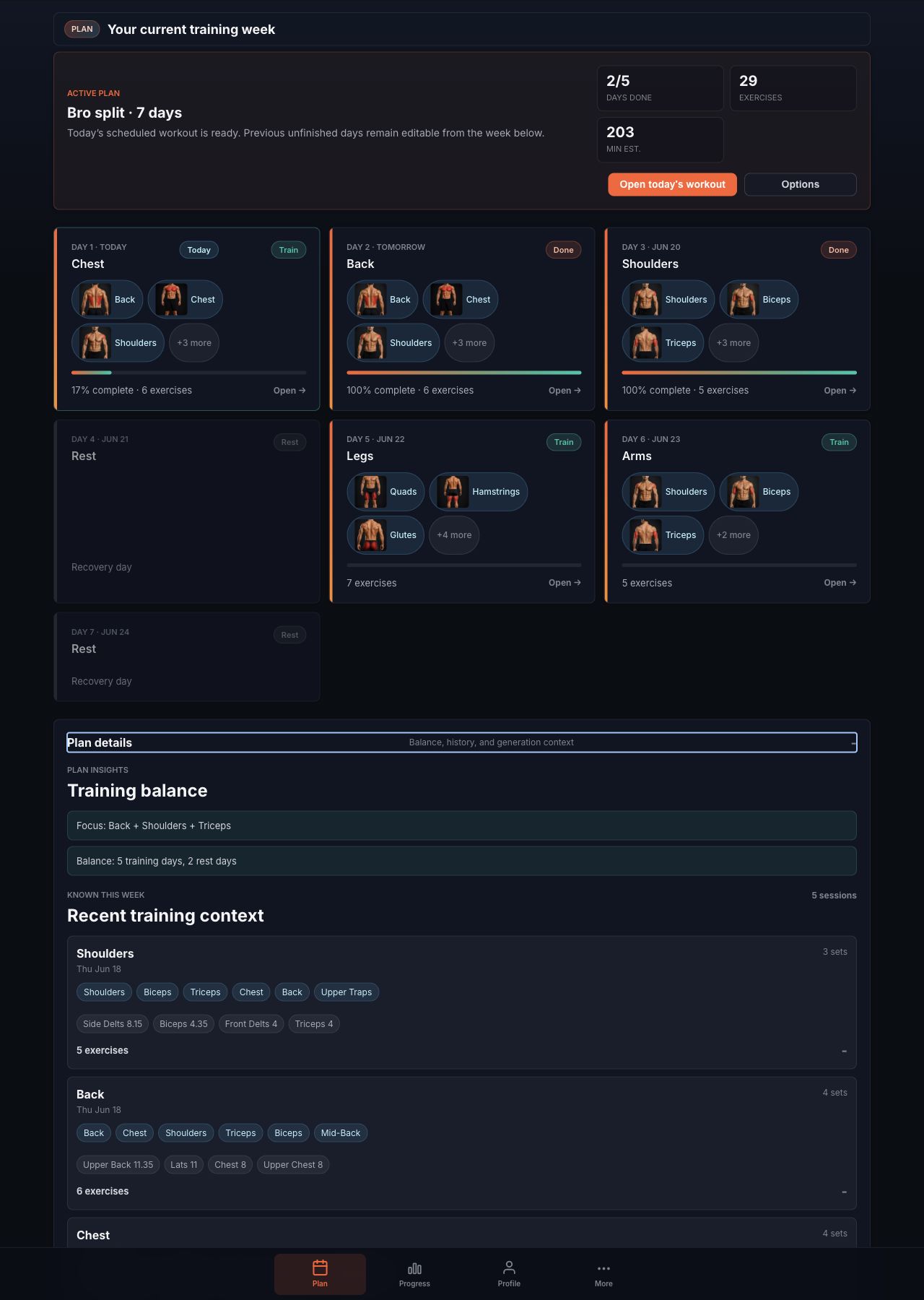Viewport: 924px width, 1300px height.
Task: Select the Triceps muscle chip on Day 3 Shoulders
Action: point(663,342)
